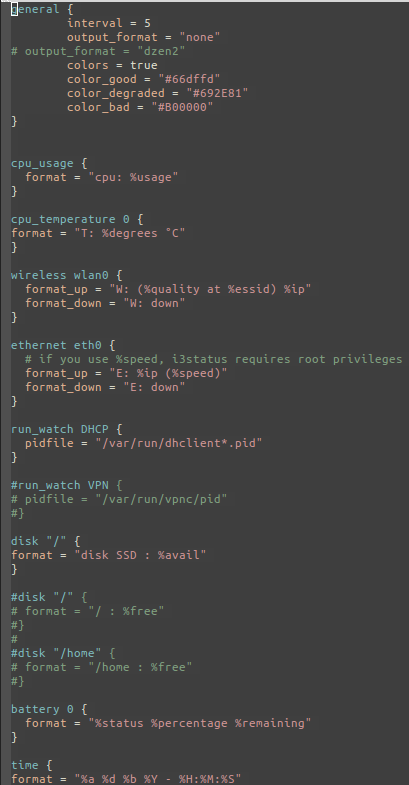
Task: Place cursor in cpu_usage block header
Action: (x=49, y=163)
